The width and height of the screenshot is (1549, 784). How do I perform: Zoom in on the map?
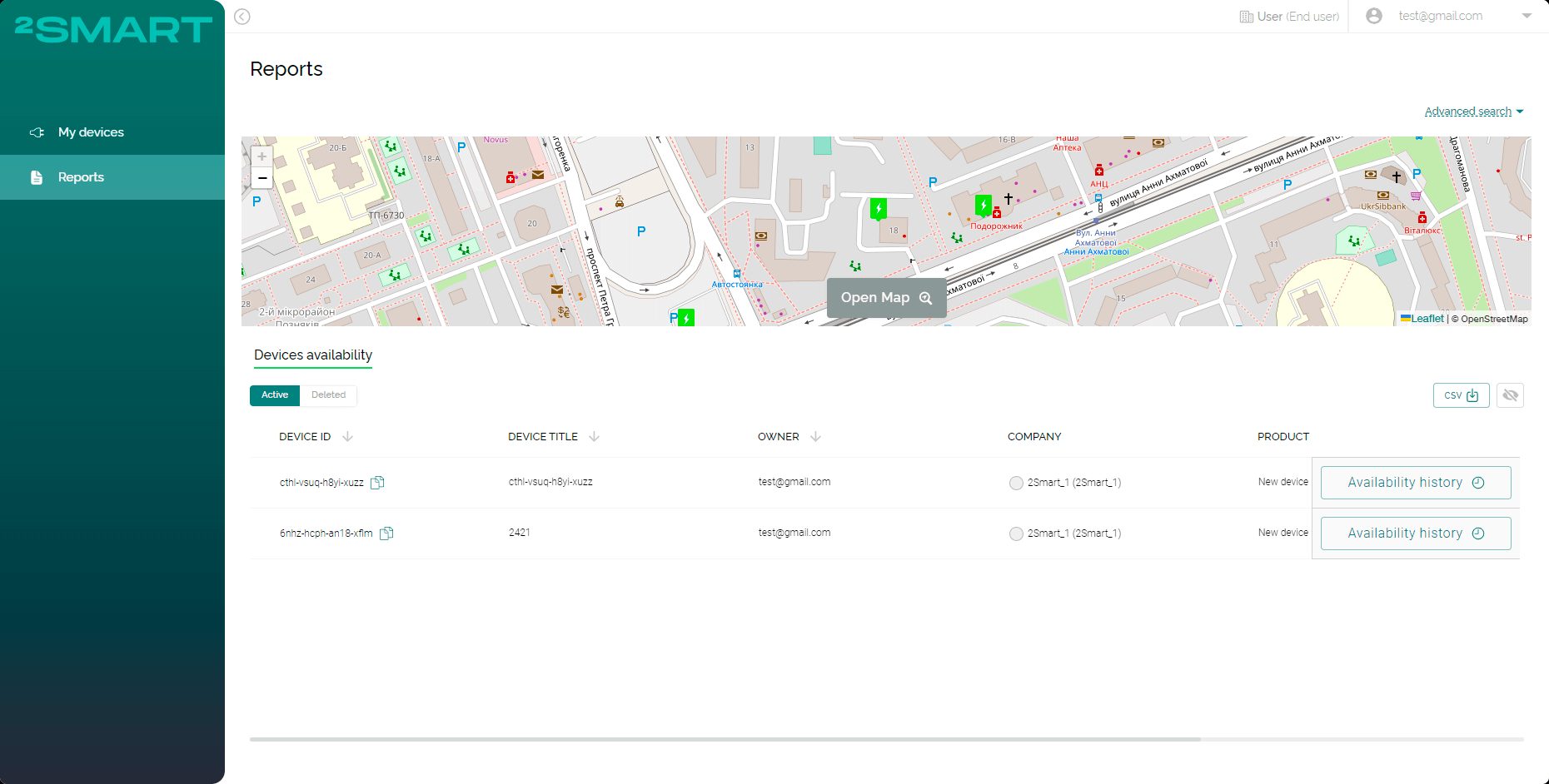pyautogui.click(x=261, y=156)
